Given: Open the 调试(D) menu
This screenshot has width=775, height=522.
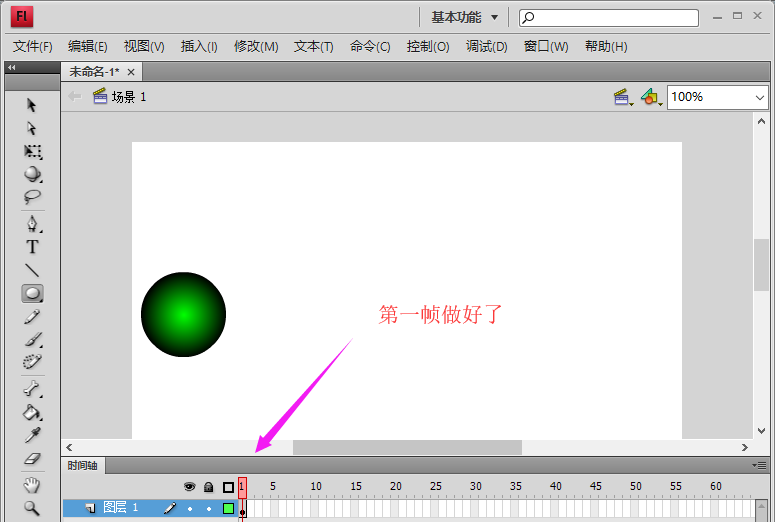Looking at the screenshot, I should click(x=486, y=46).
